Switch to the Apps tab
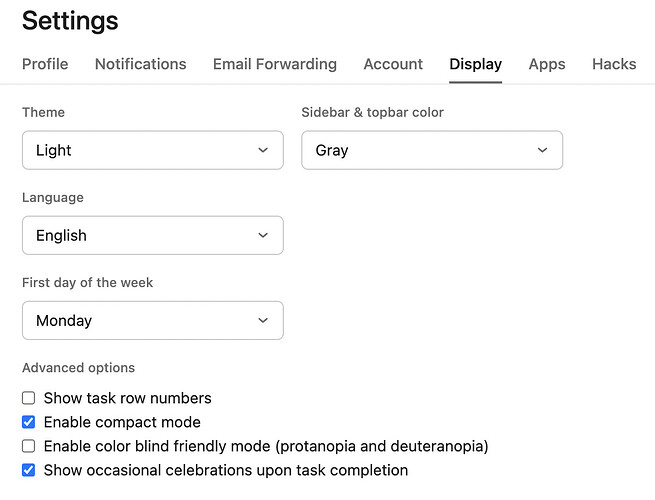This screenshot has height=500, width=655. tap(547, 64)
